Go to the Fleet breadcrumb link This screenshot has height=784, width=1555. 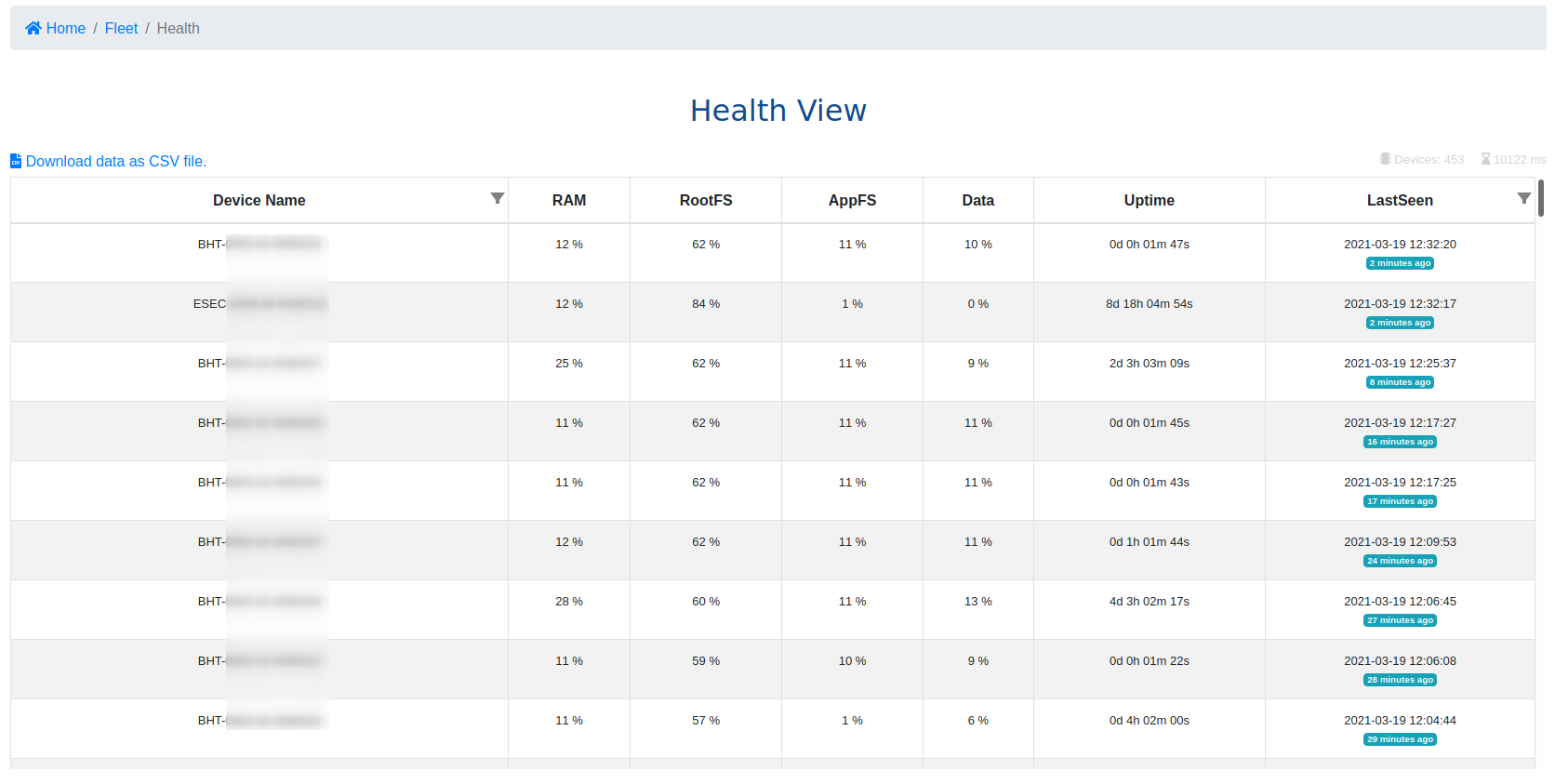pyautogui.click(x=121, y=28)
